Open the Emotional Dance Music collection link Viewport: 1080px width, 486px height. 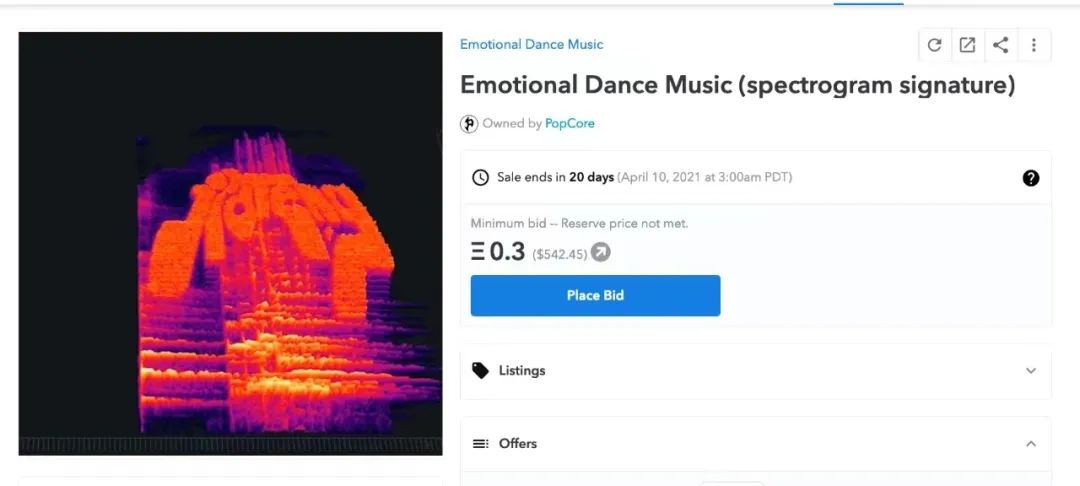(531, 45)
